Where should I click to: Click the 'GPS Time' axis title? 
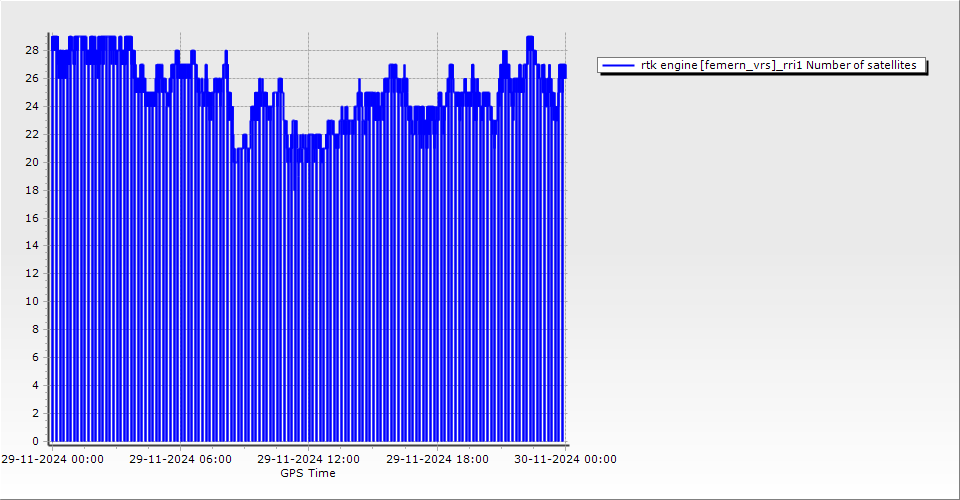coord(308,473)
